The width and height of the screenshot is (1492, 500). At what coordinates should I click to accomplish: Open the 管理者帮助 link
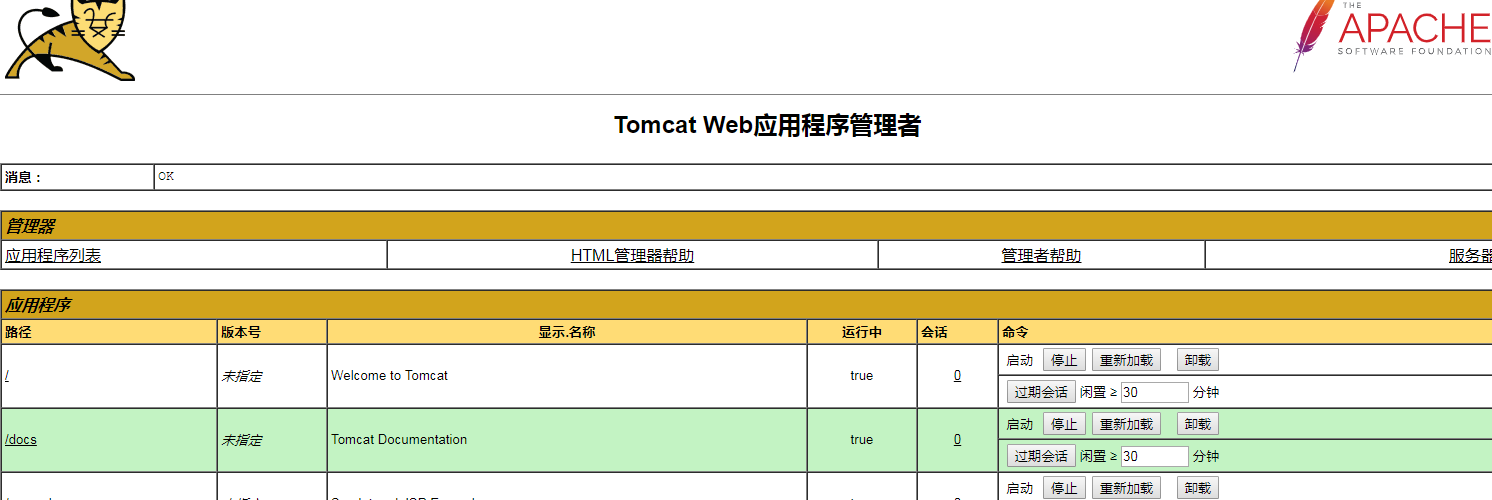1041,255
